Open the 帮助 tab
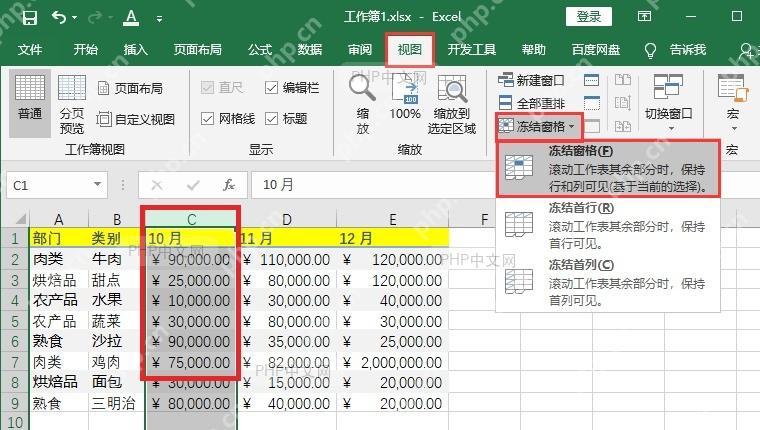Viewport: 760px width, 430px height. pos(534,49)
